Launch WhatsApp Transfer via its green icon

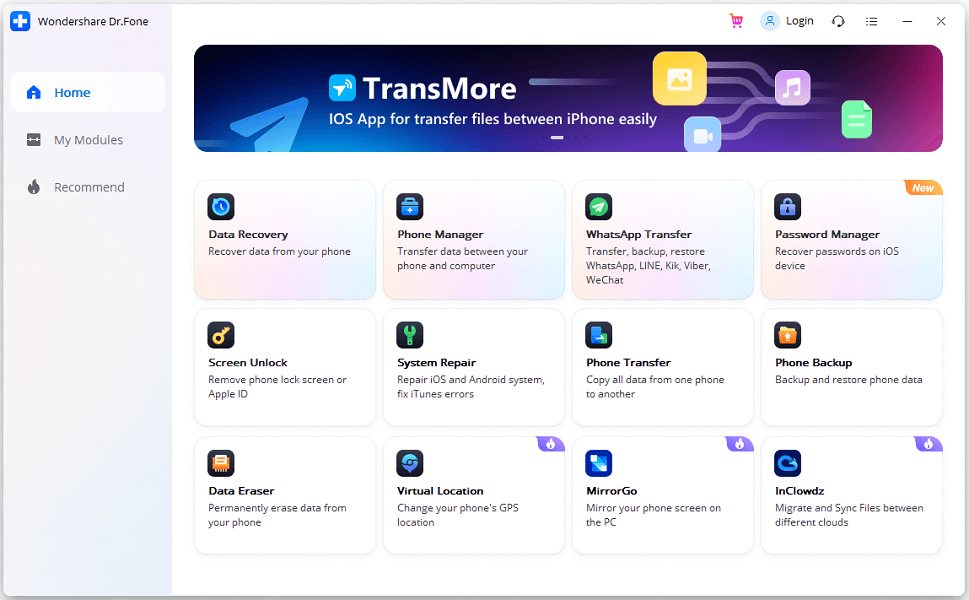click(x=598, y=207)
